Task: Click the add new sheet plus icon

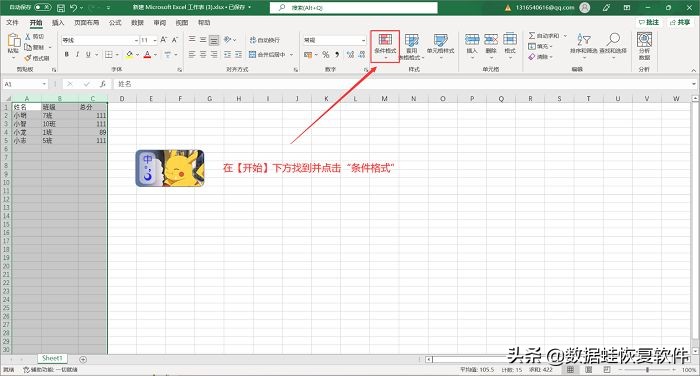Action: pos(83,359)
